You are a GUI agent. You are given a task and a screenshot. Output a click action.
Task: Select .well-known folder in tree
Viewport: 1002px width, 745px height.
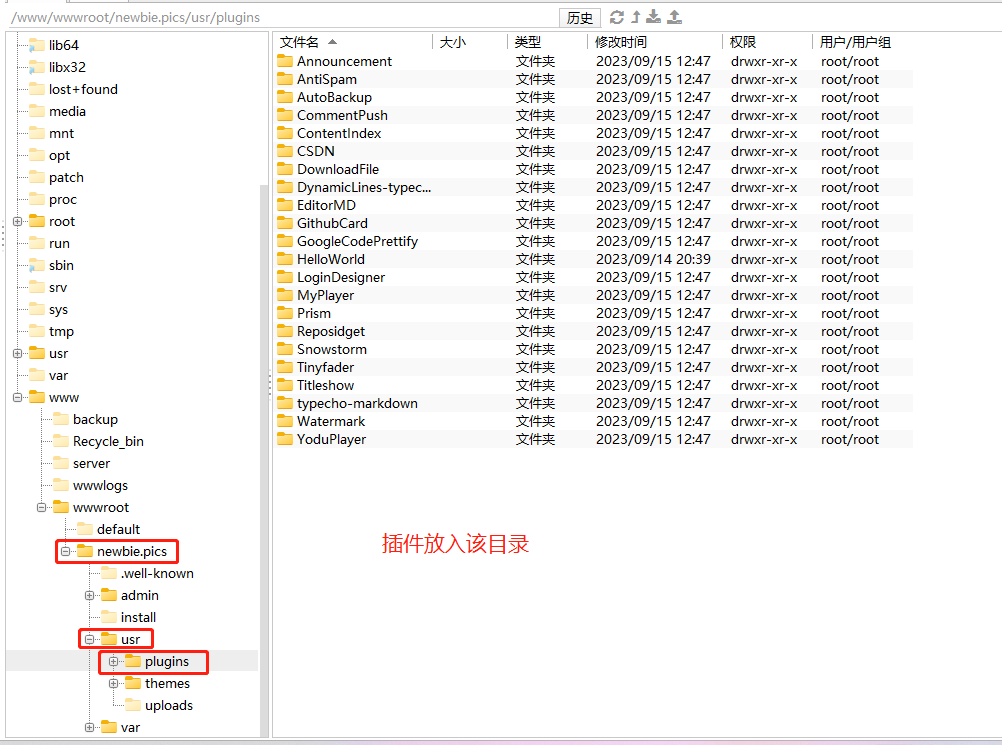click(157, 573)
